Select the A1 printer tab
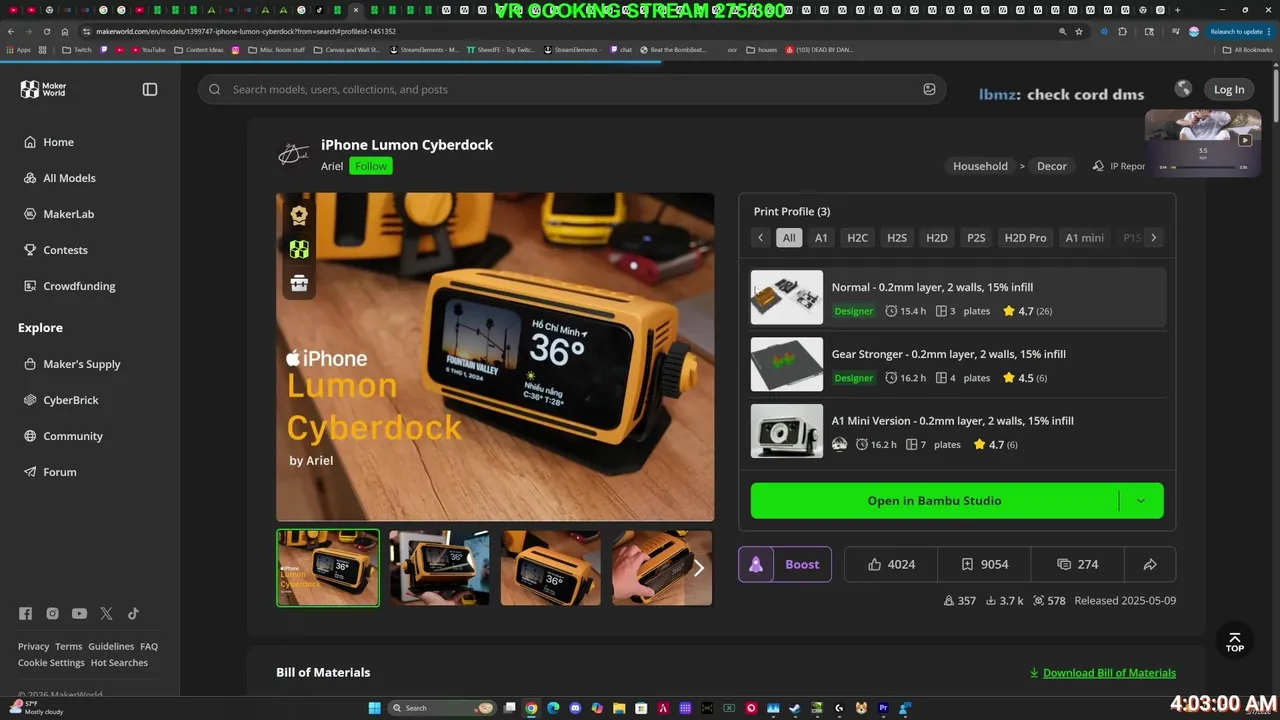Image resolution: width=1280 pixels, height=720 pixels. pos(821,238)
